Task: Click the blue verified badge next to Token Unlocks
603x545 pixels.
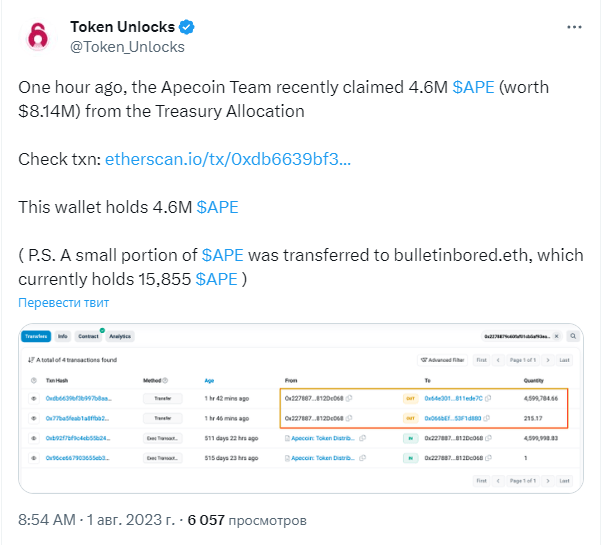Action: (187, 27)
